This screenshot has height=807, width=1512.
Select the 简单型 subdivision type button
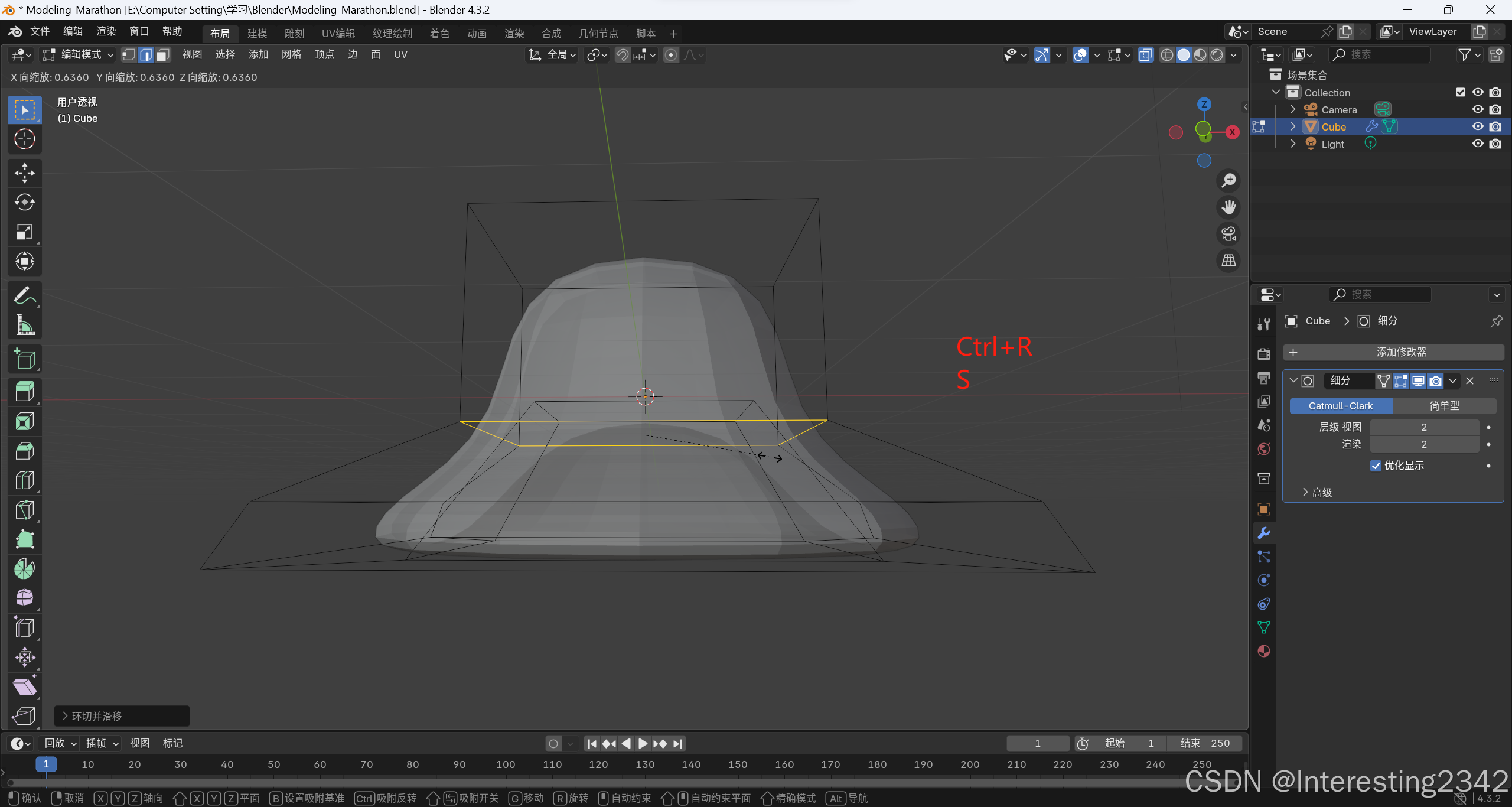click(x=1444, y=406)
